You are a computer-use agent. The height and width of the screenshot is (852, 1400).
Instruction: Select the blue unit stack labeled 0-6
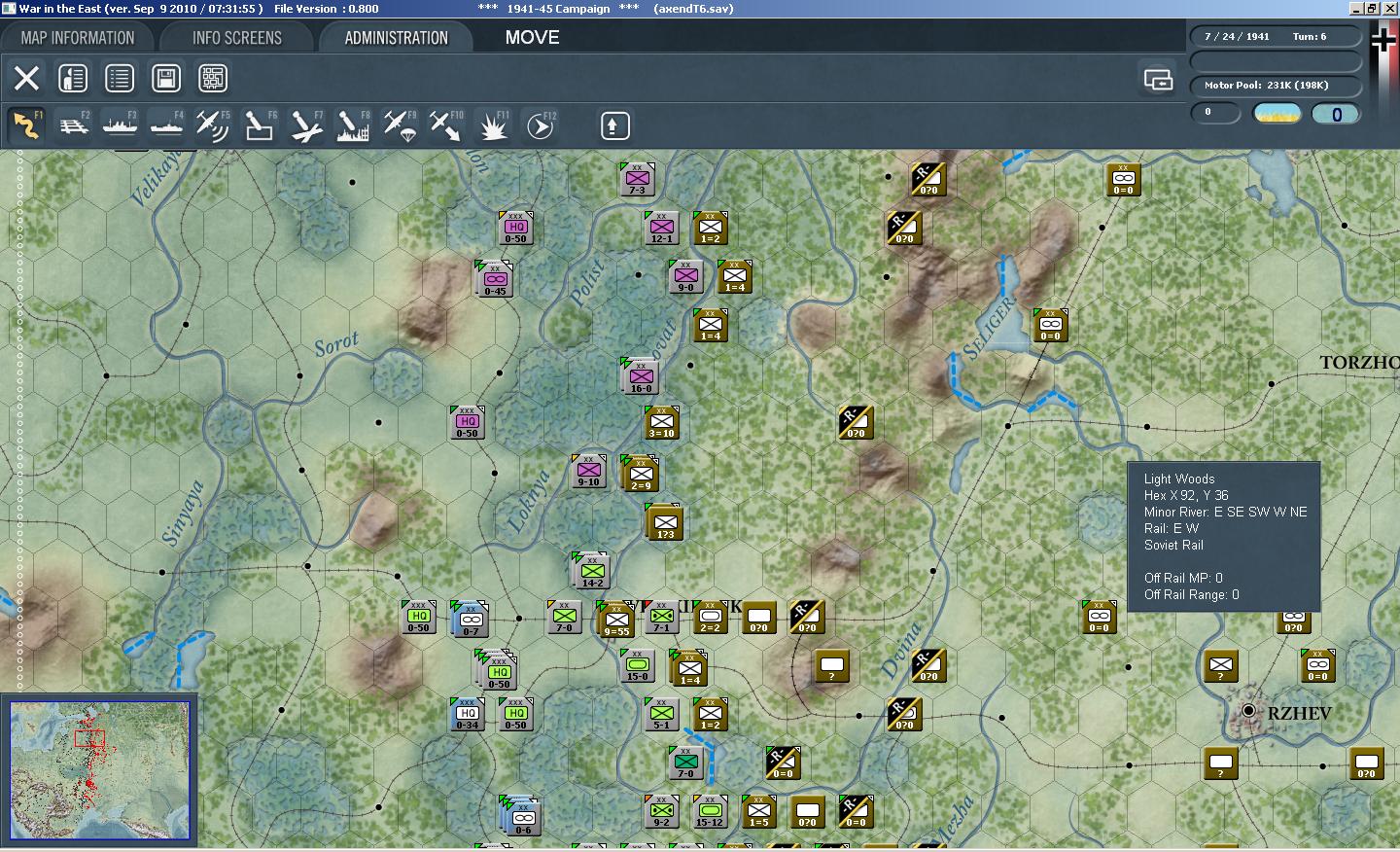click(522, 818)
